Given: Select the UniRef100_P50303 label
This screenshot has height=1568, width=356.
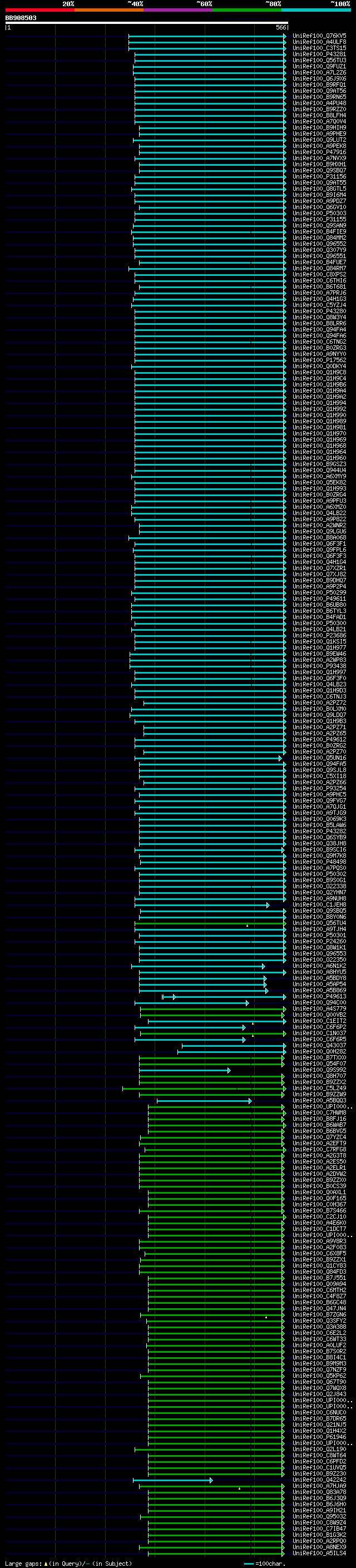Looking at the screenshot, I should (319, 213).
